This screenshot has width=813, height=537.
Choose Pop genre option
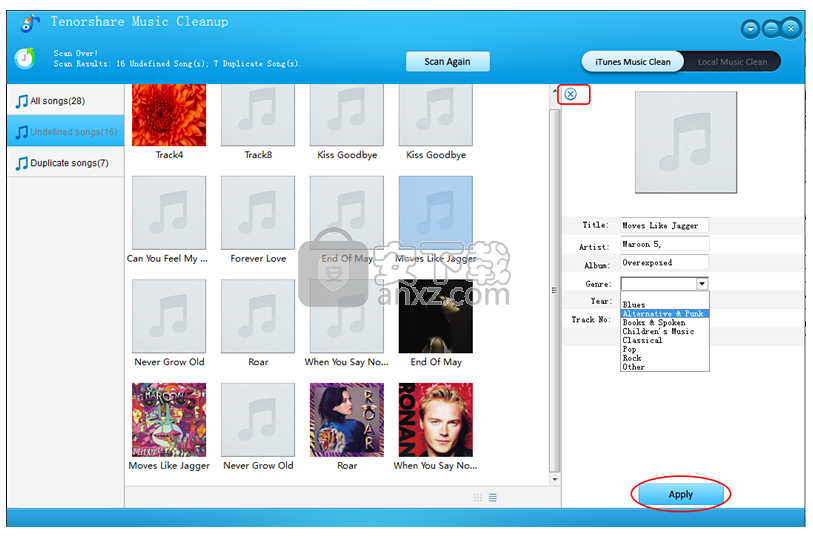click(665, 349)
